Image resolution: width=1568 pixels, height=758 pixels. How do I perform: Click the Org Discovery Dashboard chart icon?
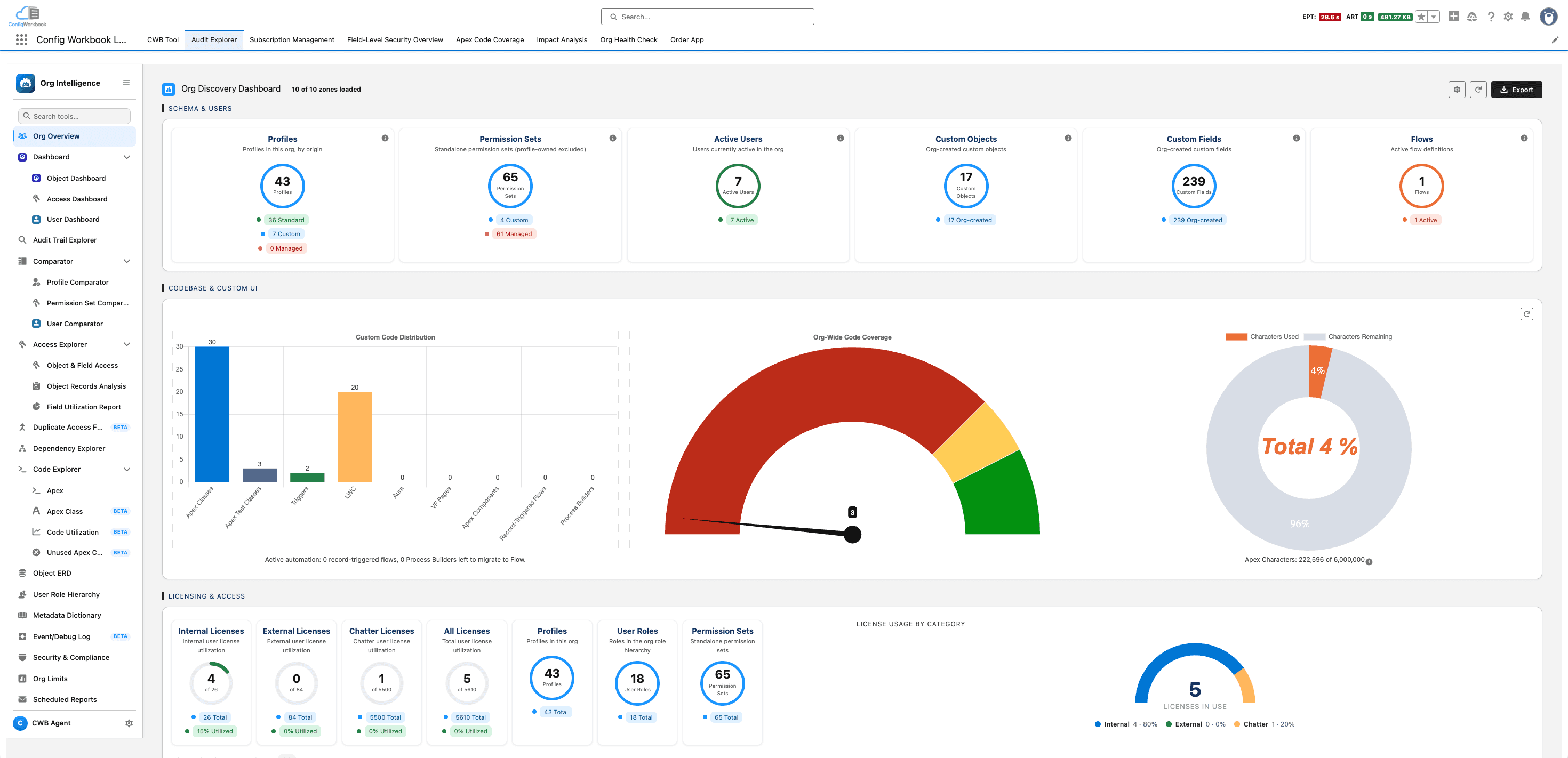pyautogui.click(x=169, y=90)
